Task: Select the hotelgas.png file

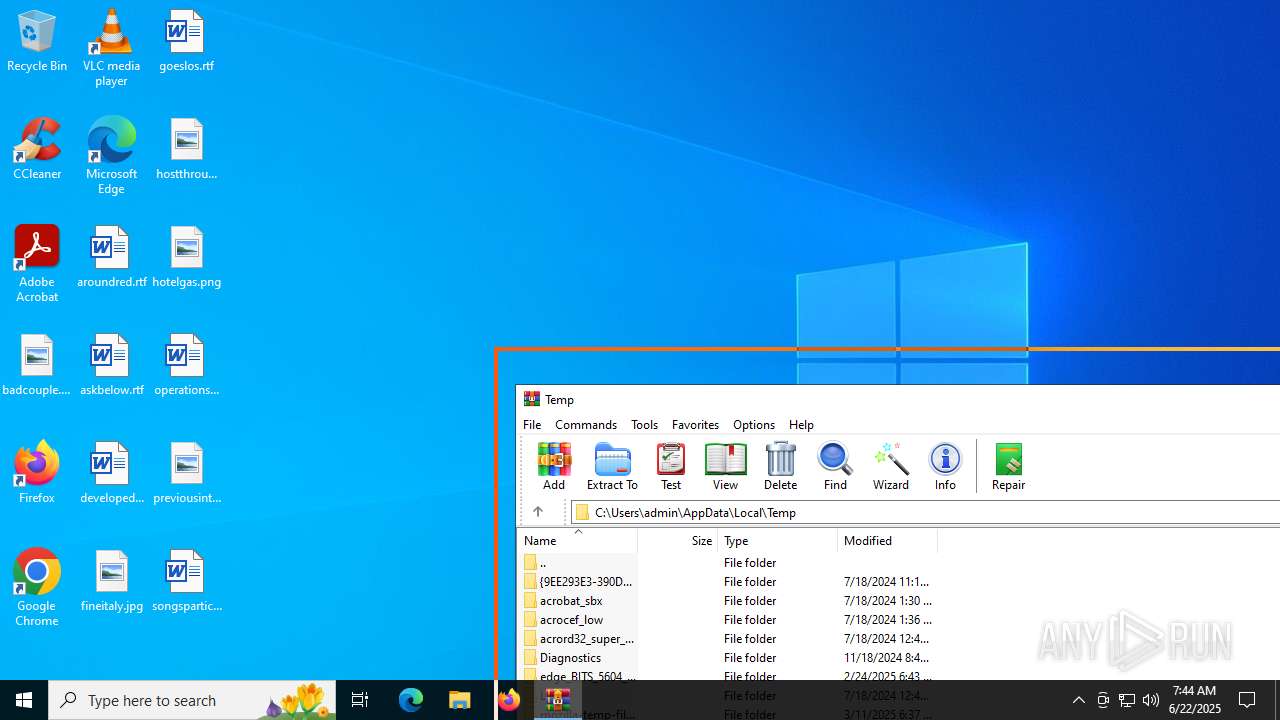Action: 186,257
